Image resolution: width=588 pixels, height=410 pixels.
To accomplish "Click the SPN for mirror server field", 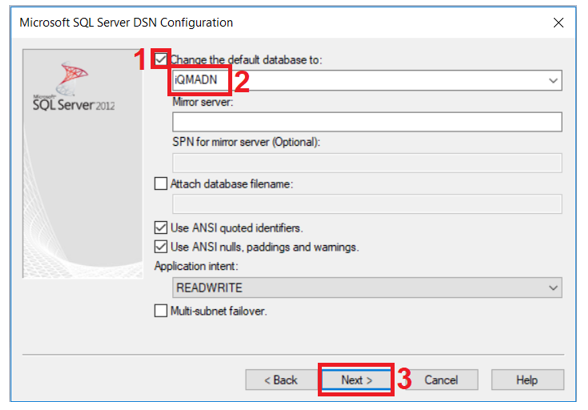I will click(x=367, y=163).
